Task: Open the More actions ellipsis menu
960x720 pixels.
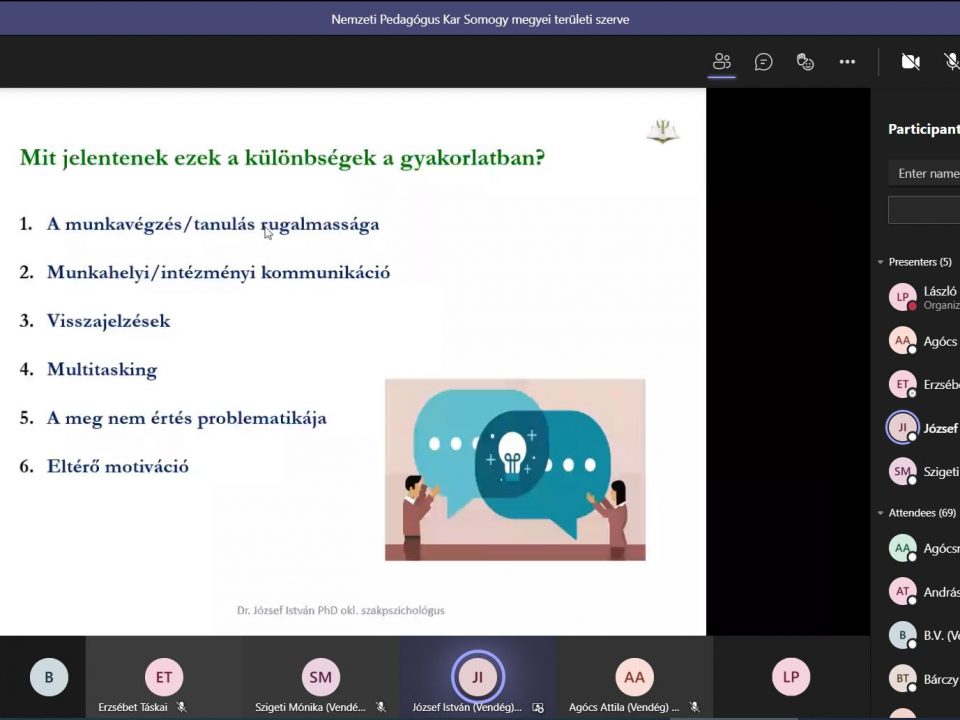Action: click(x=847, y=62)
